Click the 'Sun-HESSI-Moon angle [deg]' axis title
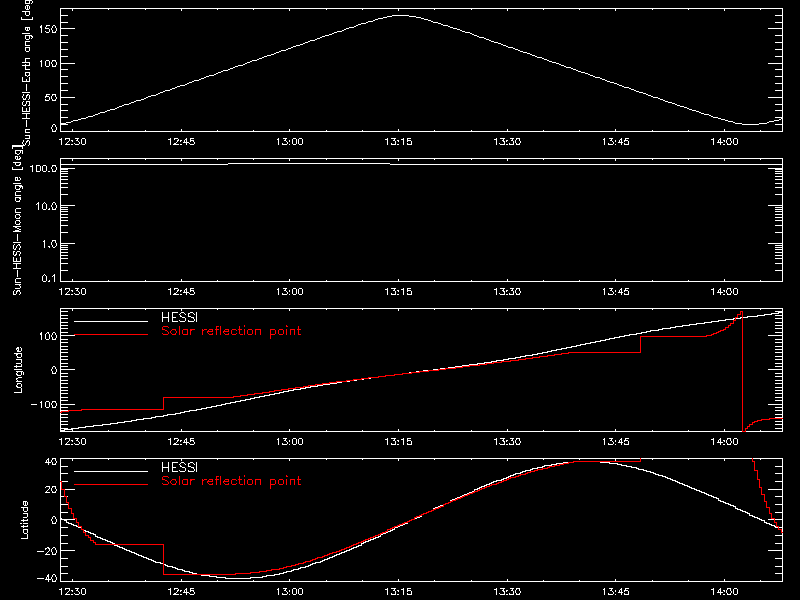This screenshot has width=800, height=600. 18,220
